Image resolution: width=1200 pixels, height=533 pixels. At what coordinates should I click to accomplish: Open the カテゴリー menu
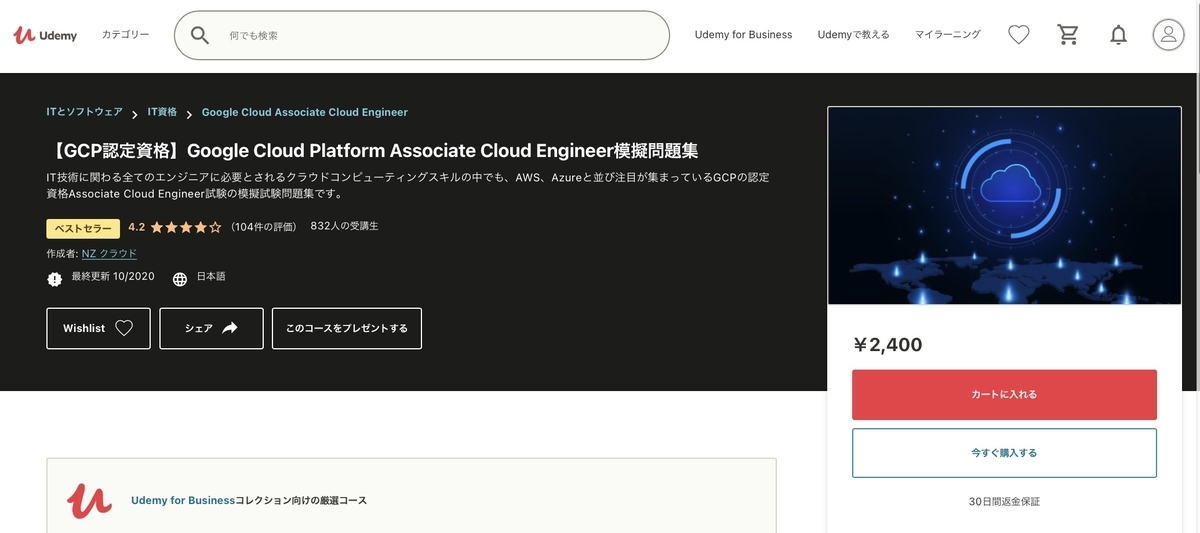[x=125, y=35]
